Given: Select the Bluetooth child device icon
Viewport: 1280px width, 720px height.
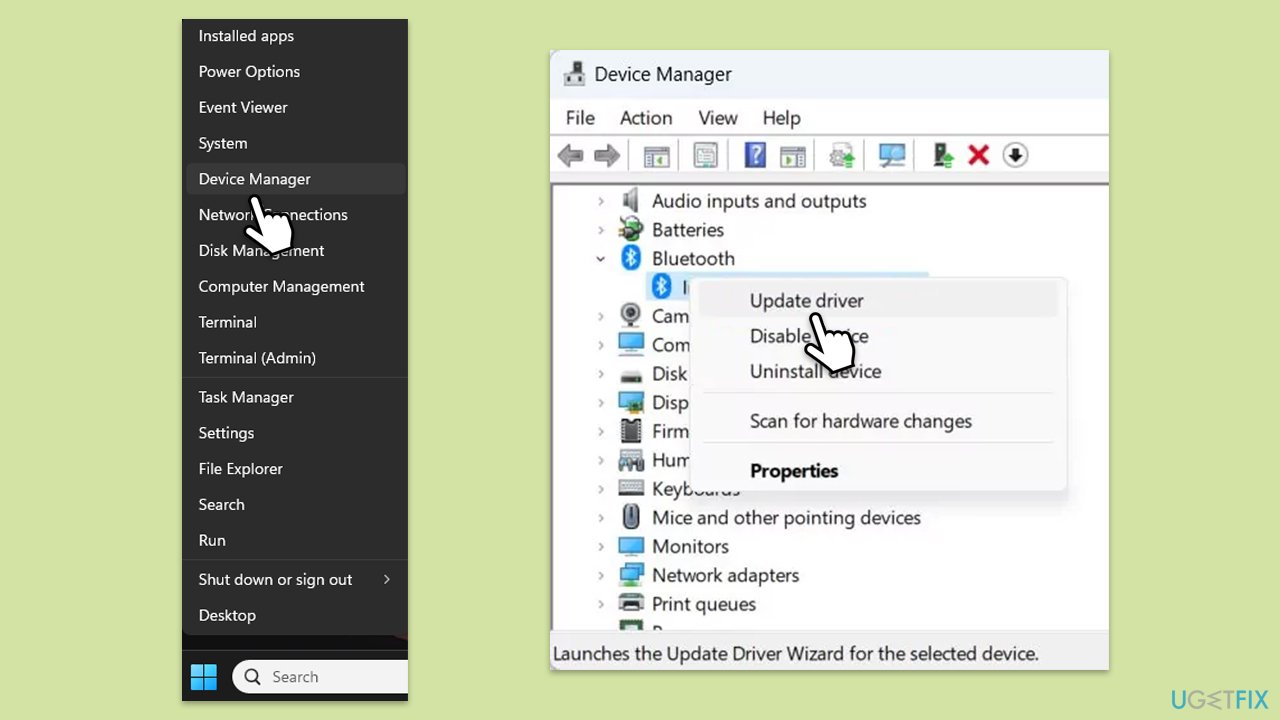Looking at the screenshot, I should coord(661,287).
